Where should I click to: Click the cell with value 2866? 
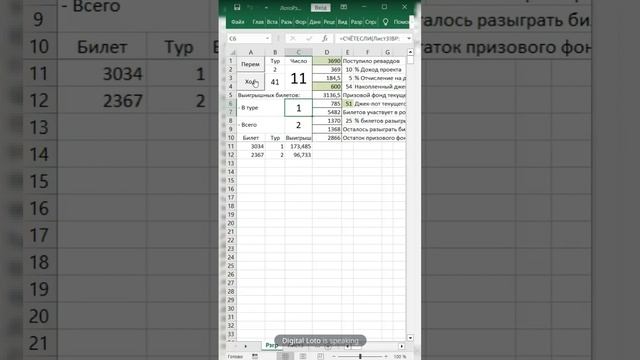[x=327, y=138]
